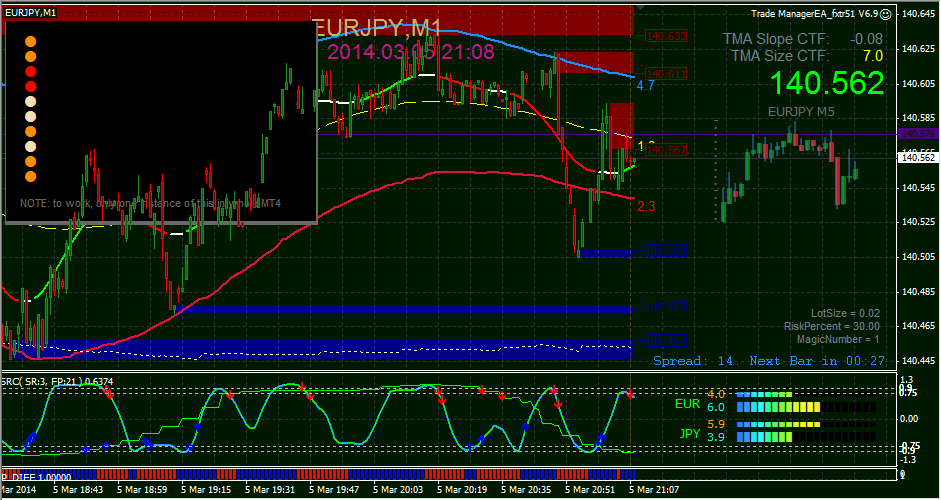
Task: Click the Trade ManagerEA_fxtr51 V6.9 label
Action: click(815, 13)
